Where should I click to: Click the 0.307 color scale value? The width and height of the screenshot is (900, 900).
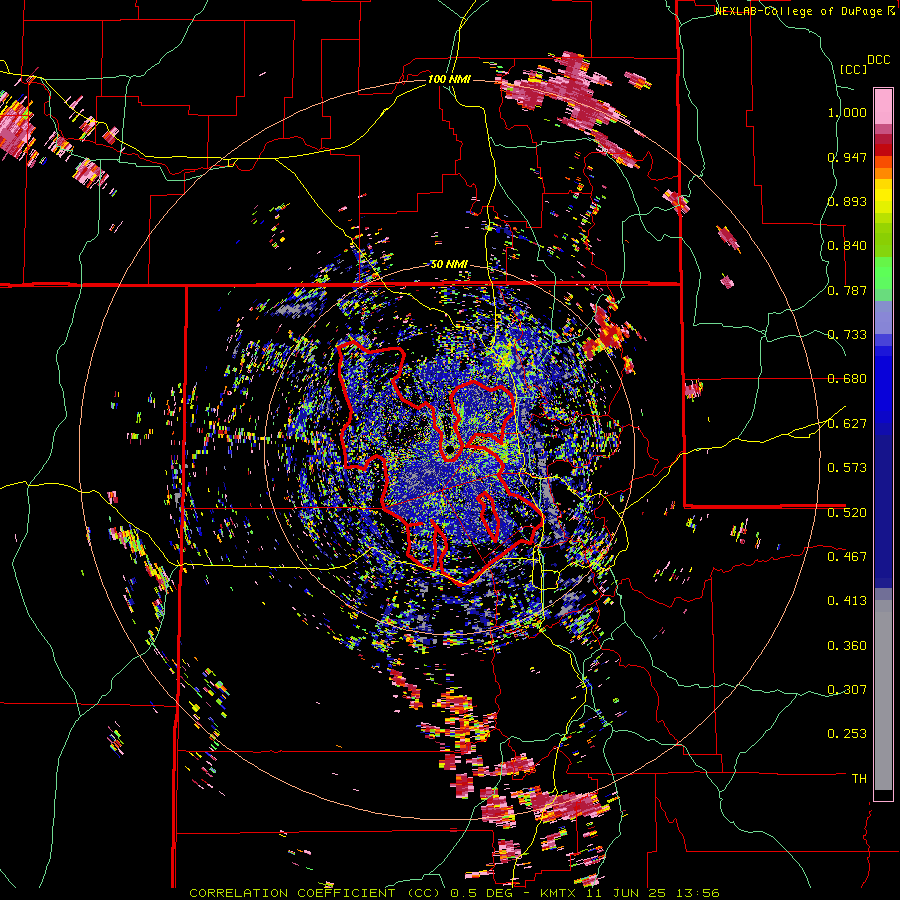847,690
